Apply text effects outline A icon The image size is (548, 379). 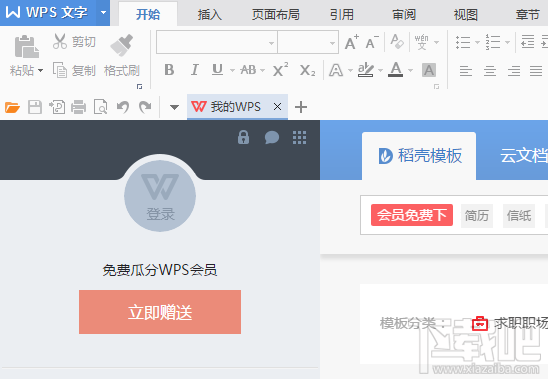click(336, 70)
